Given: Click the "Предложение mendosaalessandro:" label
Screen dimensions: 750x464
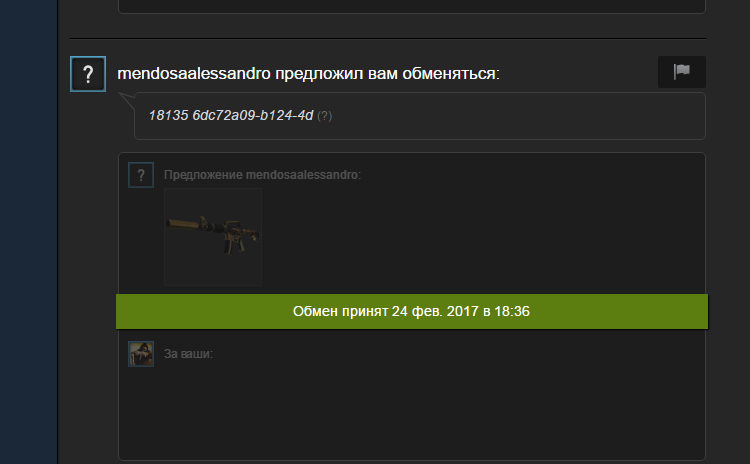Looking at the screenshot, I should click(263, 175).
